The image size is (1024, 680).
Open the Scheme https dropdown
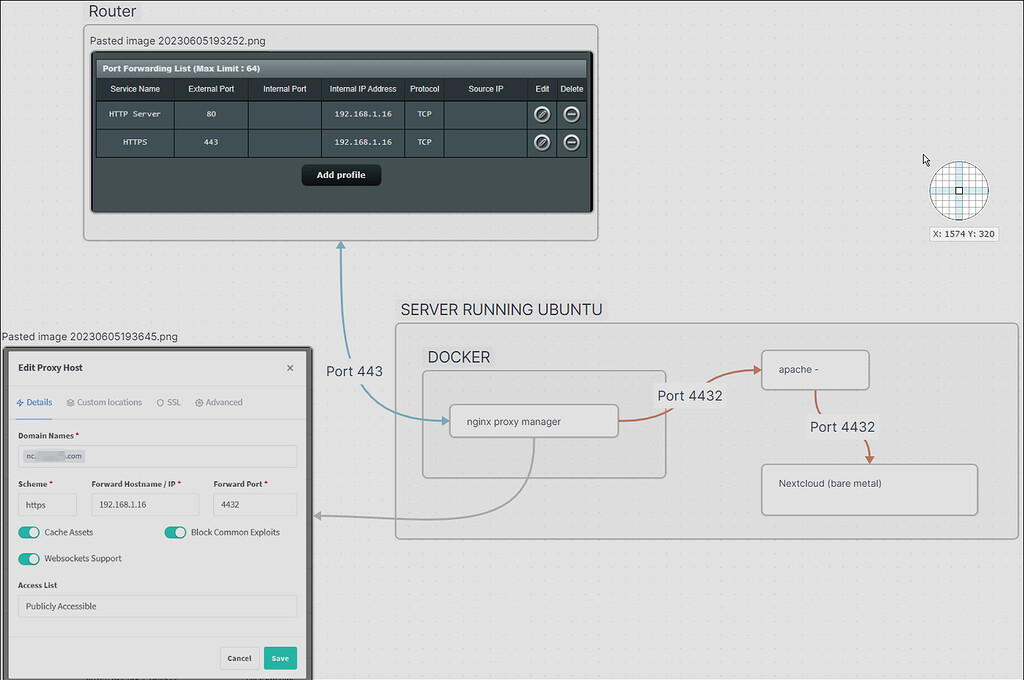47,505
